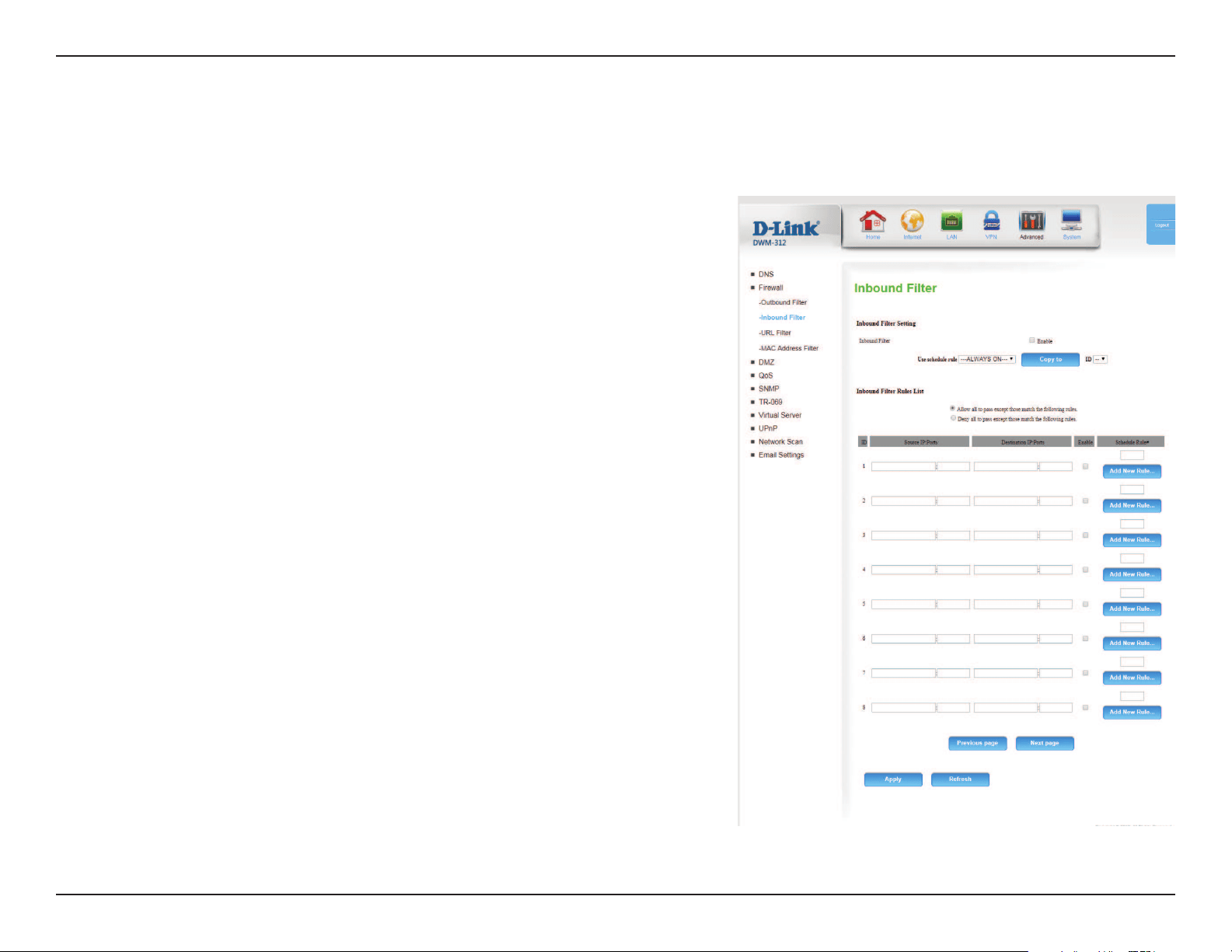Go to Outbound Filter page
Image resolution: width=1232 pixels, height=952 pixels.
[x=784, y=302]
